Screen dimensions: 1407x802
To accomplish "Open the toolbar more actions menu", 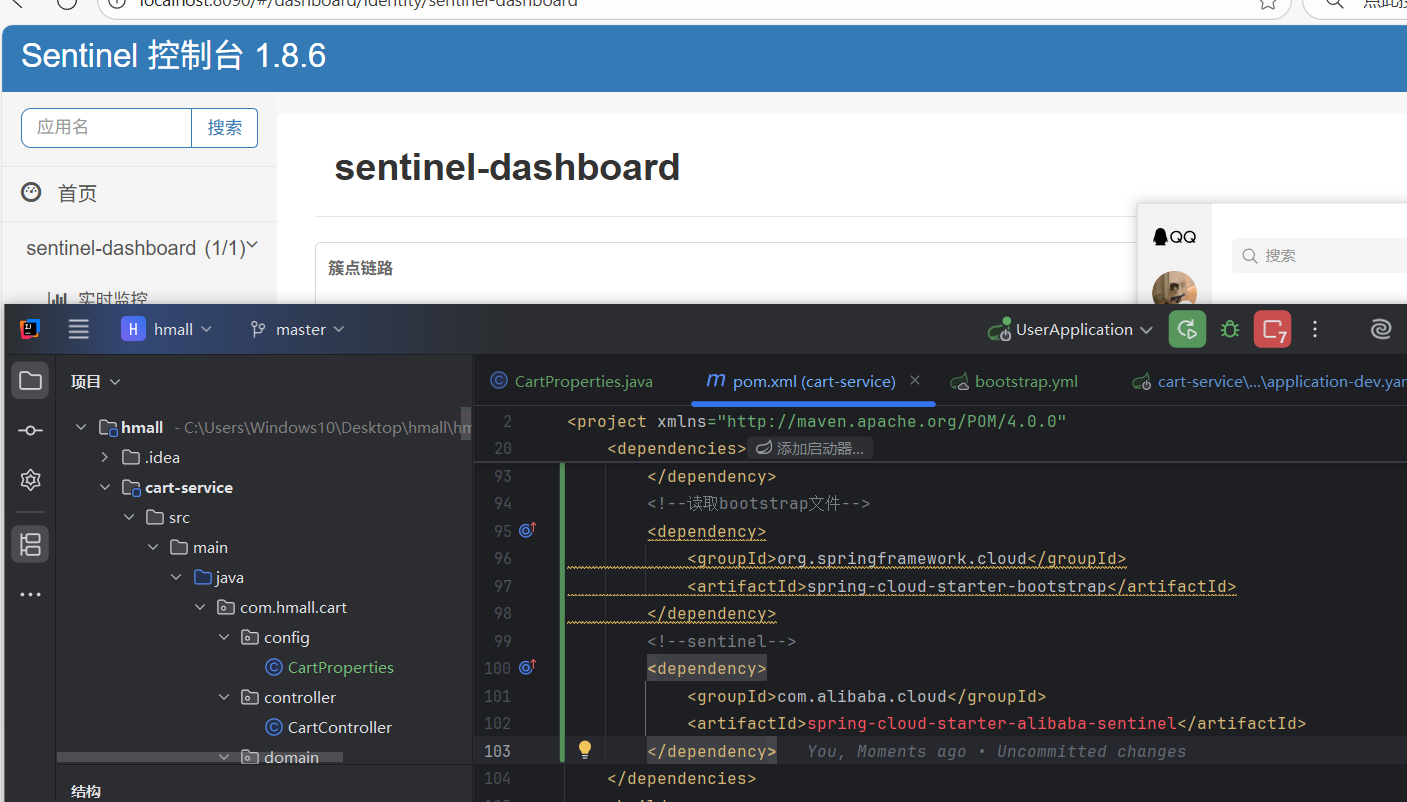I will click(x=1315, y=329).
